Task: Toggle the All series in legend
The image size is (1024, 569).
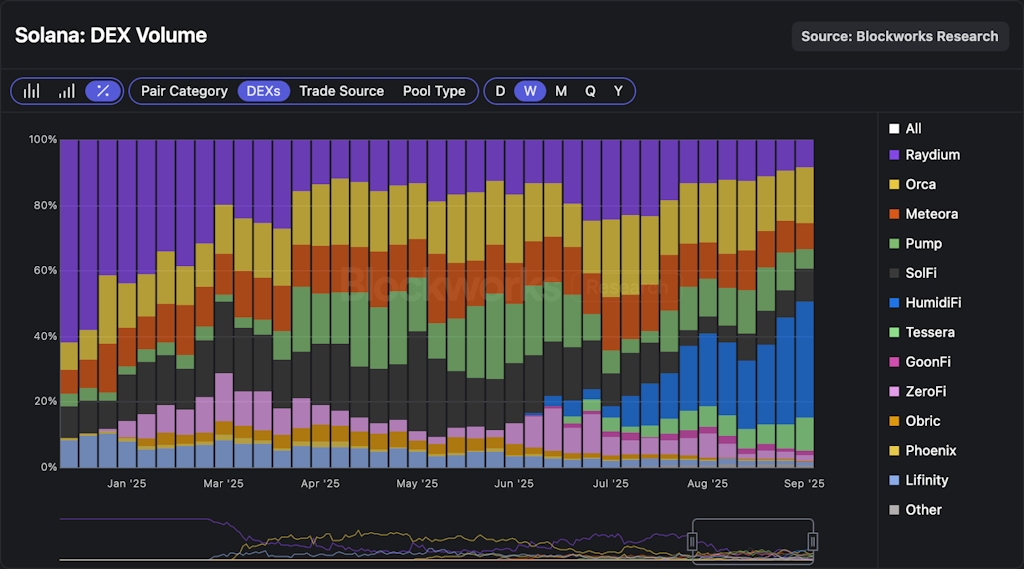Action: (x=913, y=129)
